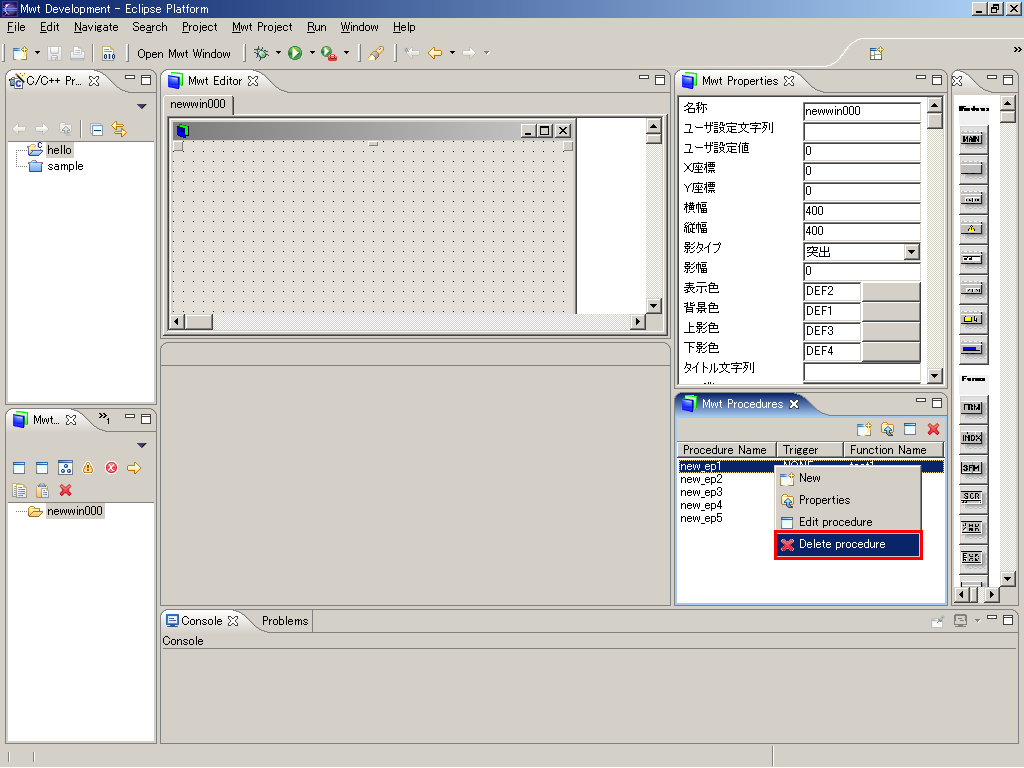Select the Console tab
This screenshot has height=768, width=1024.
[x=202, y=621]
